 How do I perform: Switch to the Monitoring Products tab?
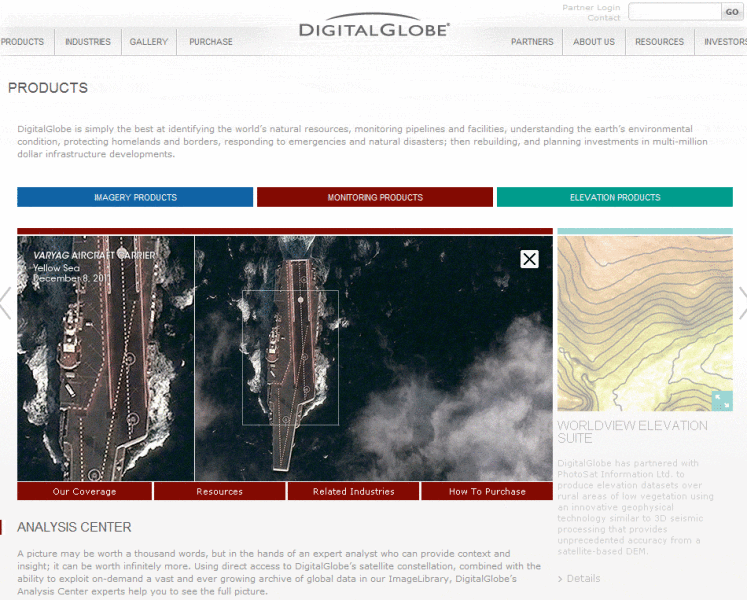click(x=375, y=197)
